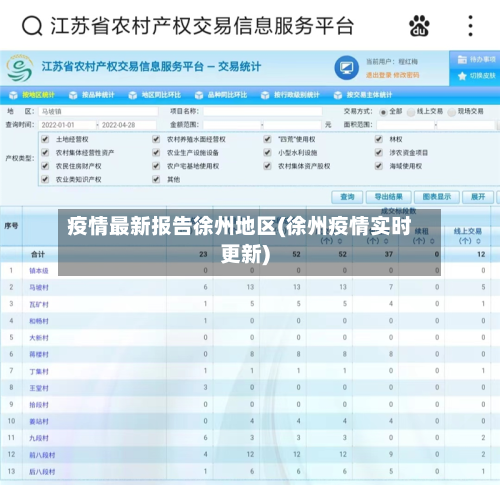Uncheck the 海域使用权 checkbox
The height and width of the screenshot is (485, 500).
379,166
